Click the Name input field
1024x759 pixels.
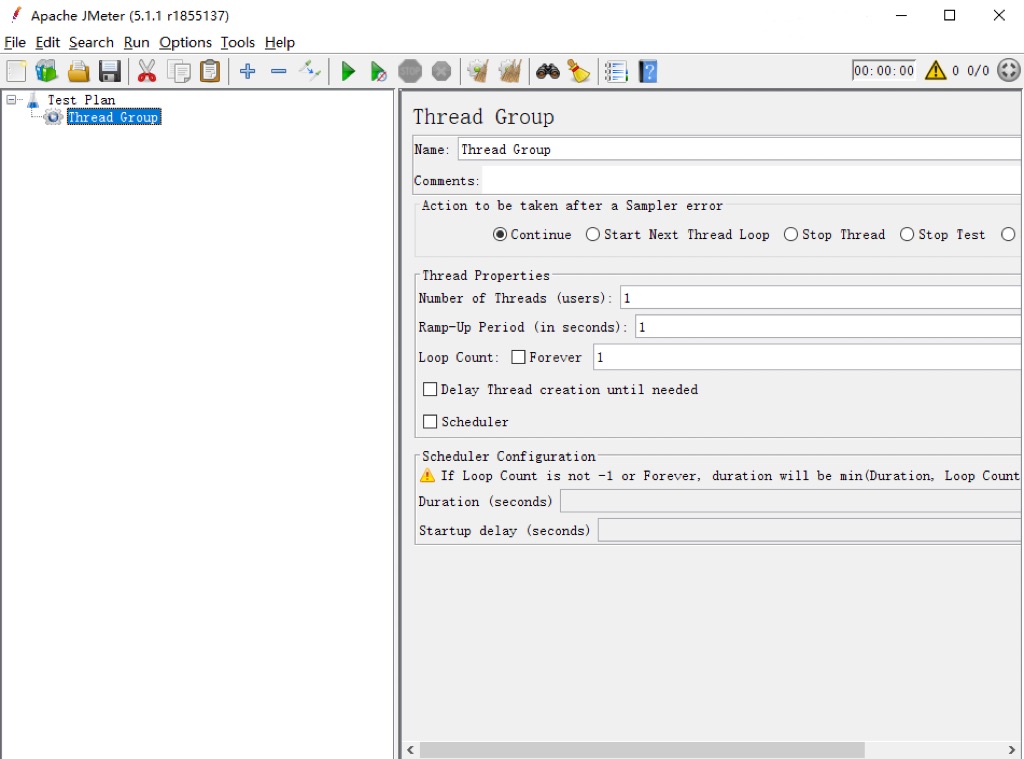tap(741, 150)
